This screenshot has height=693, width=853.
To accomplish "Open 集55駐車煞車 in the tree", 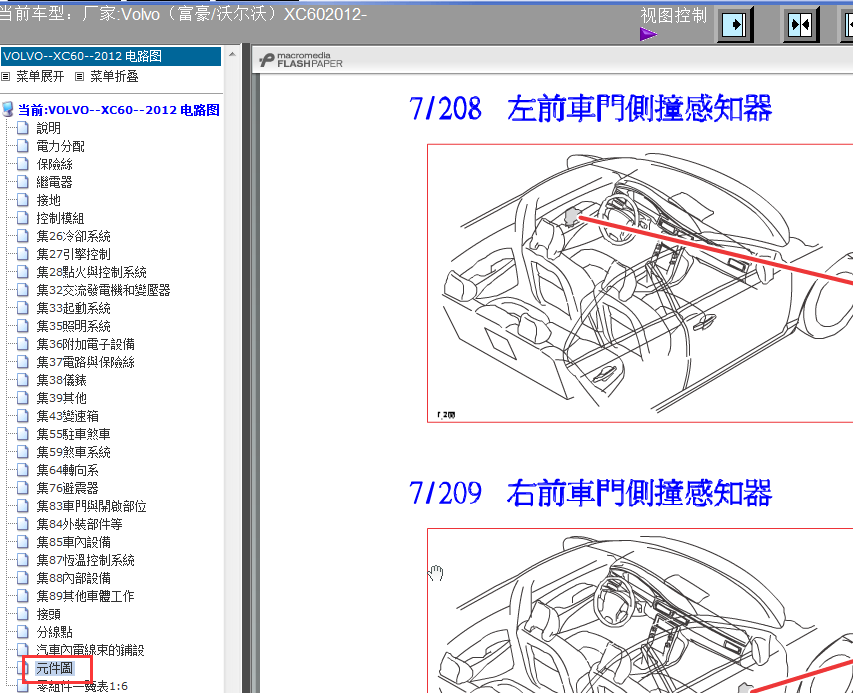I will click(x=73, y=434).
